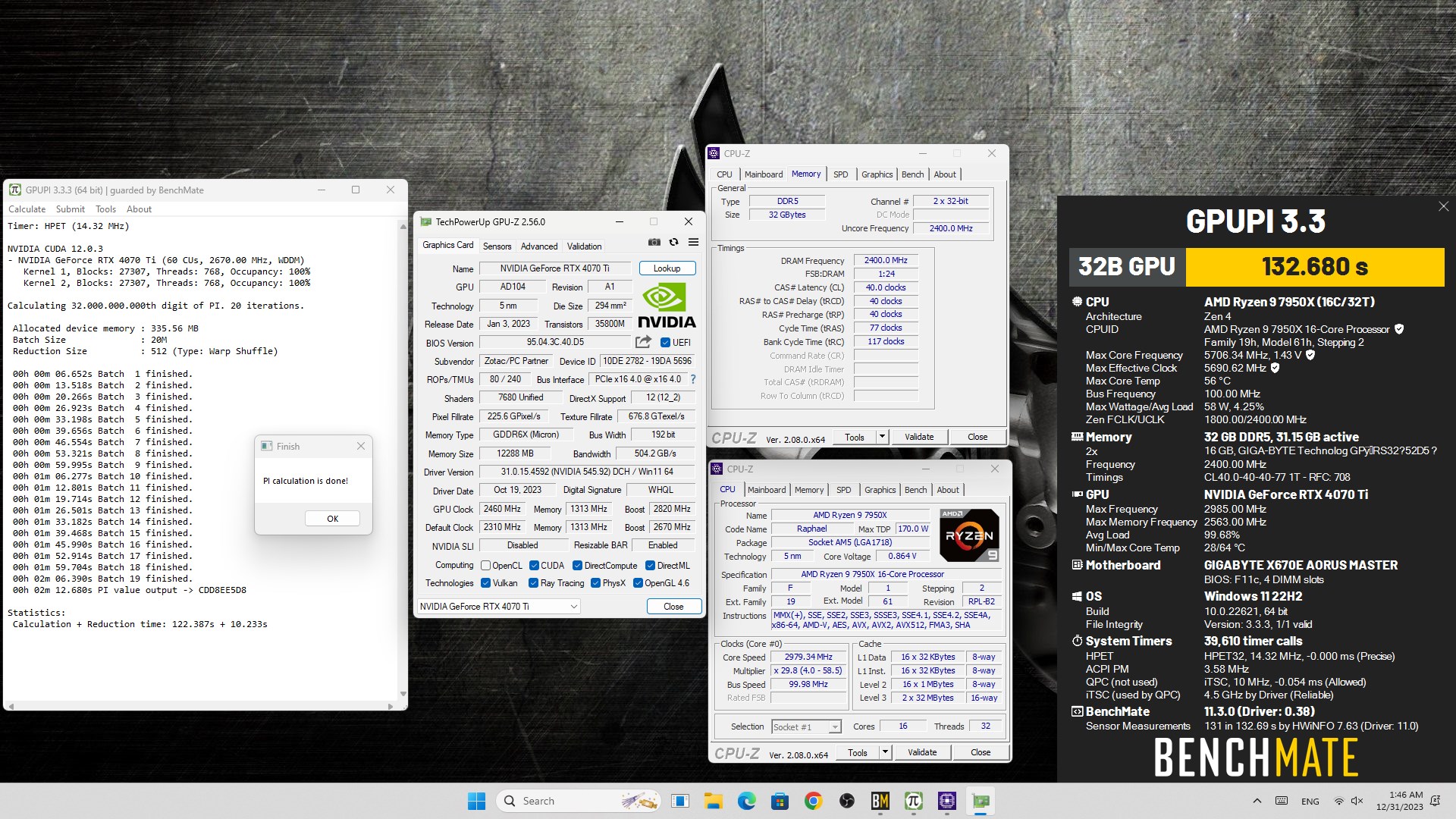Toggle the DirectCompute checkbox
Image resolution: width=1456 pixels, height=819 pixels.
point(577,566)
